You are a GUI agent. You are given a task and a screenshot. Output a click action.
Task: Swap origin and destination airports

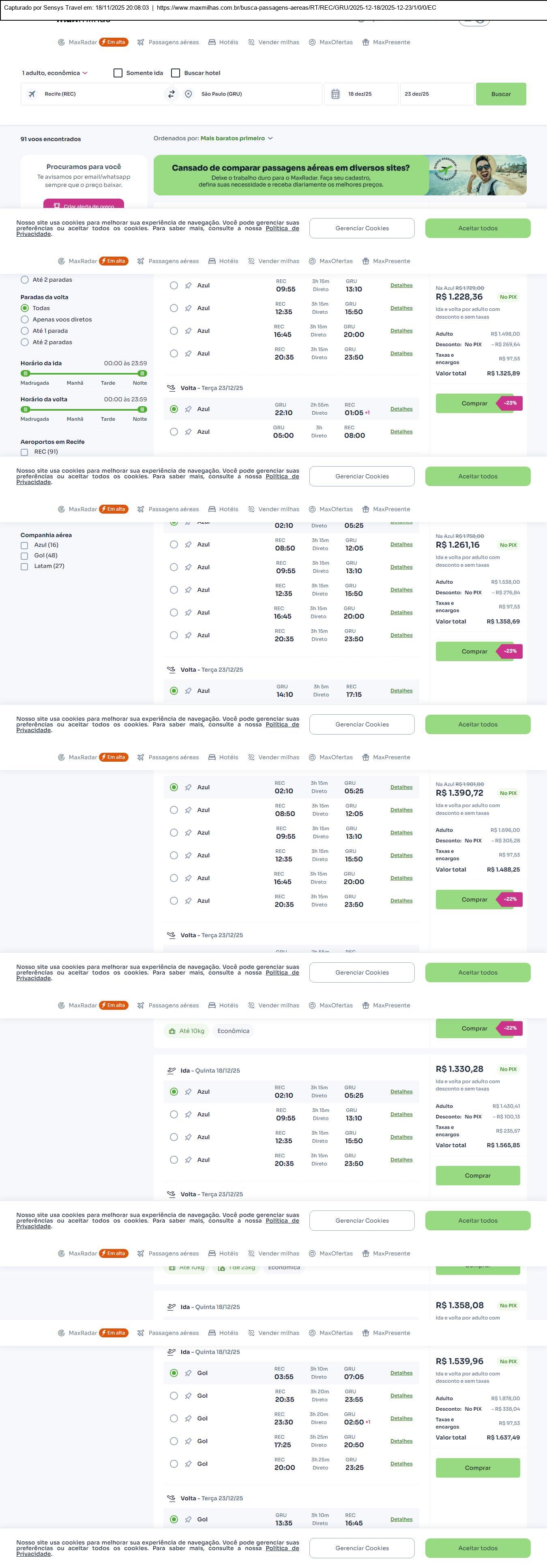tap(171, 94)
